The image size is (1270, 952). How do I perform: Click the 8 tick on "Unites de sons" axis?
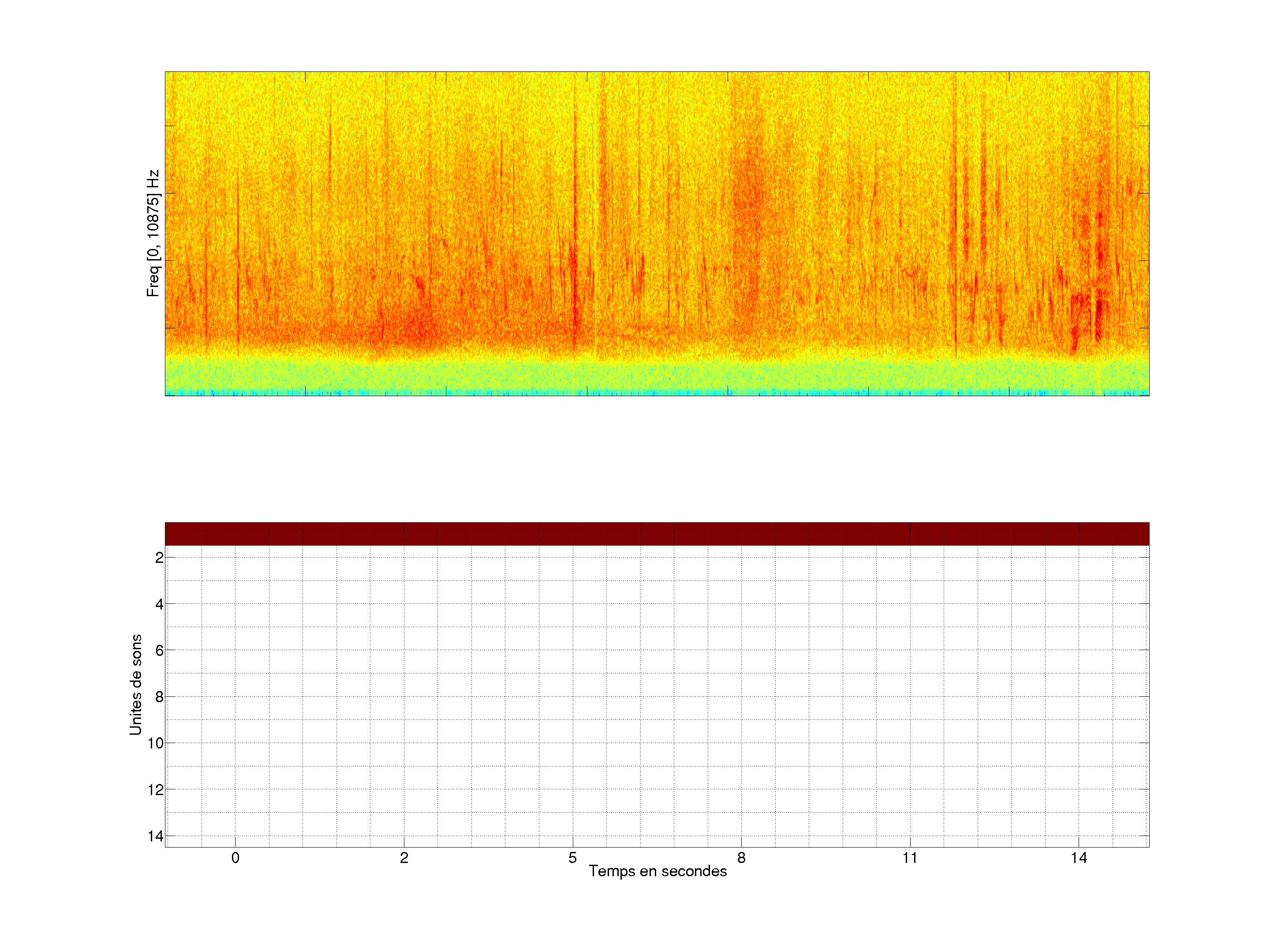159,697
